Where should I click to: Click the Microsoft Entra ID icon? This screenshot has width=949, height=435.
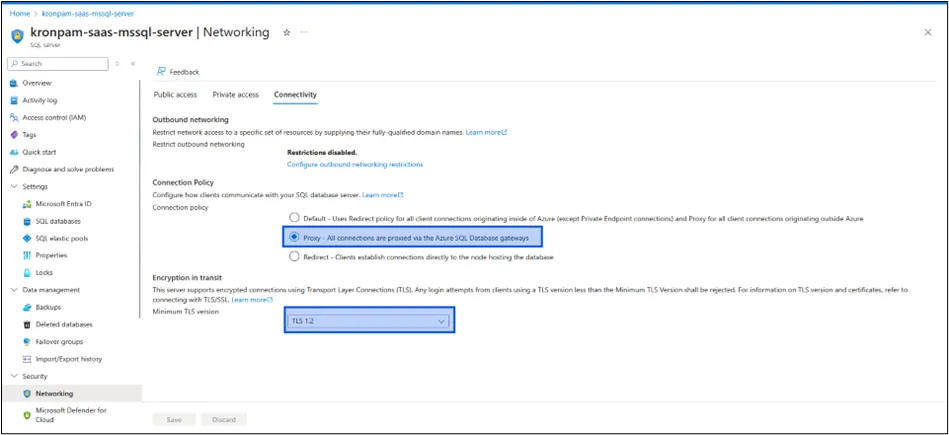click(x=27, y=204)
